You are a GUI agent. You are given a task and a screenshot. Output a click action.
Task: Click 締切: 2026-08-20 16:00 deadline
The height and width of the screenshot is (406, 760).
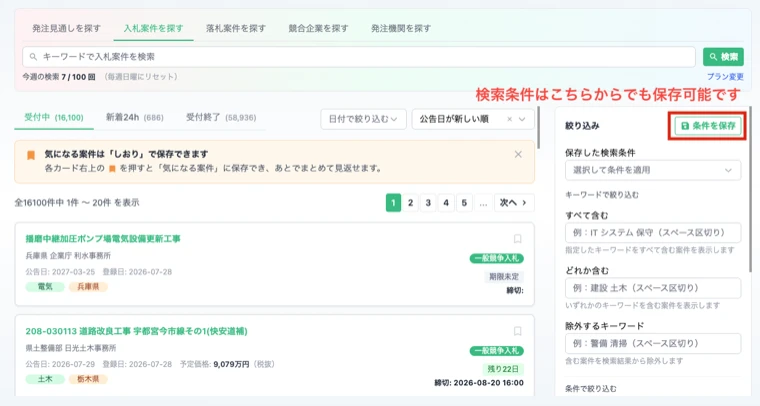tap(479, 383)
